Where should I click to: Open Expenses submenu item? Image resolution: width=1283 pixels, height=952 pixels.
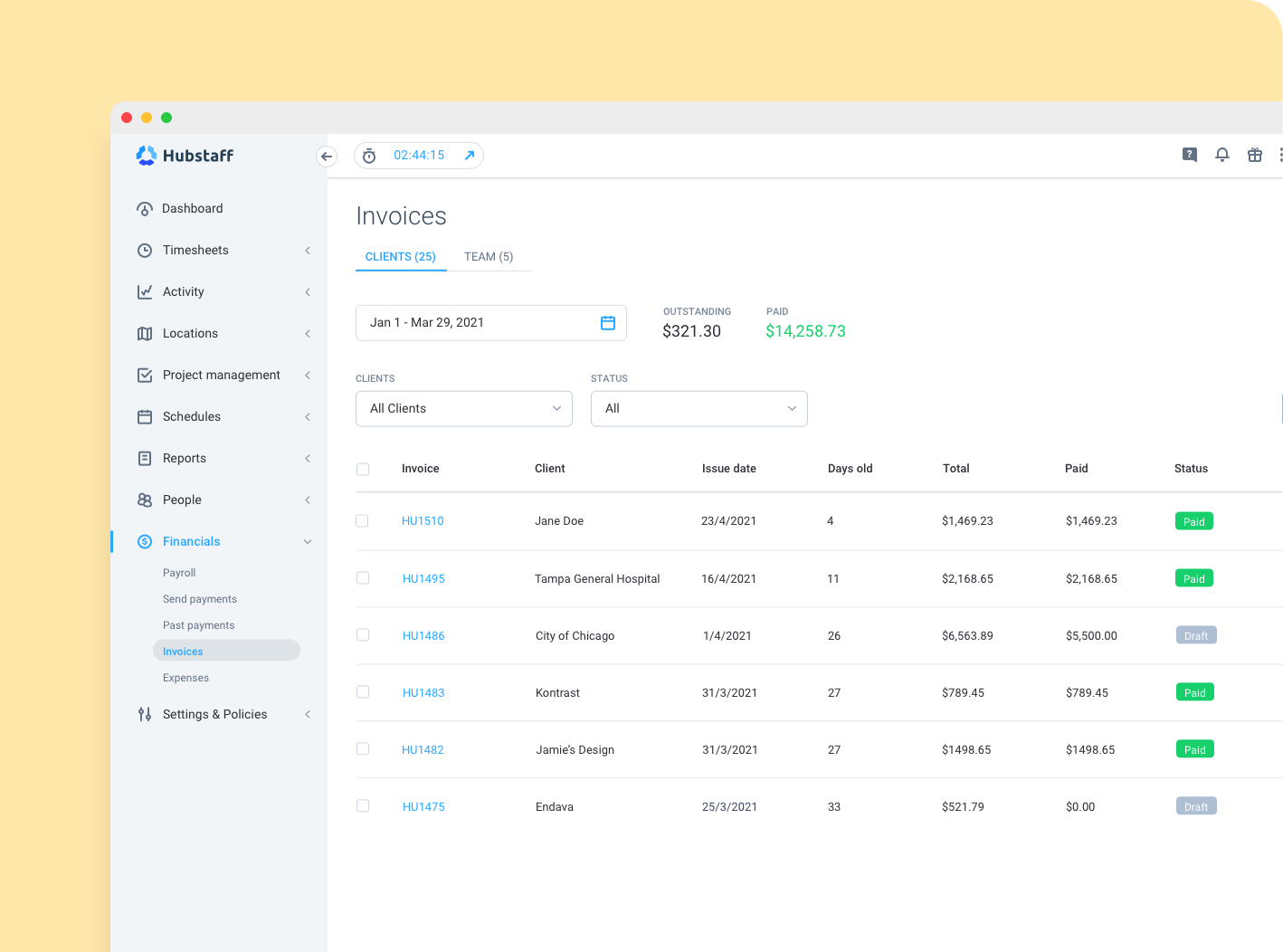point(186,678)
